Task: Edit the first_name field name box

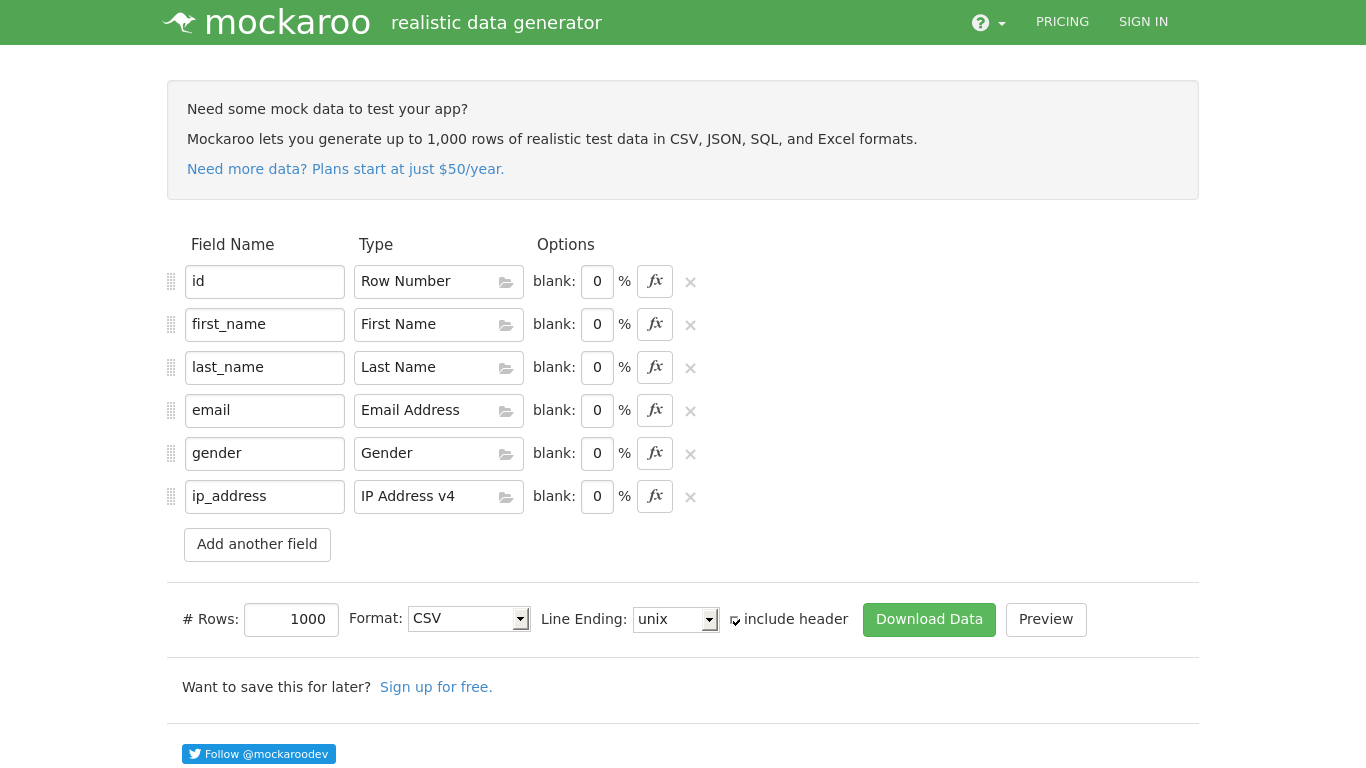Action: 265,325
